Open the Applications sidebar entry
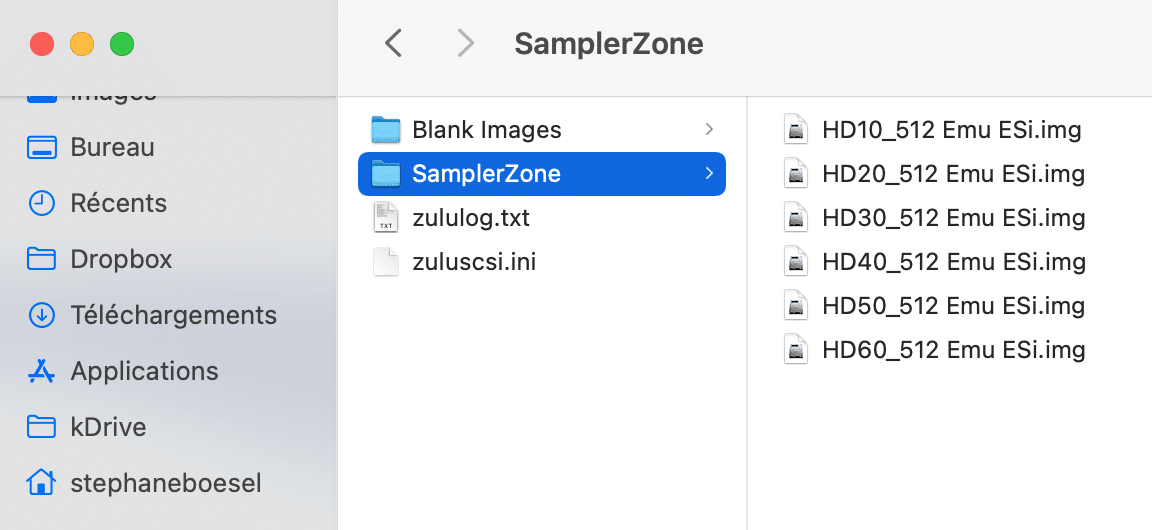 coord(144,372)
